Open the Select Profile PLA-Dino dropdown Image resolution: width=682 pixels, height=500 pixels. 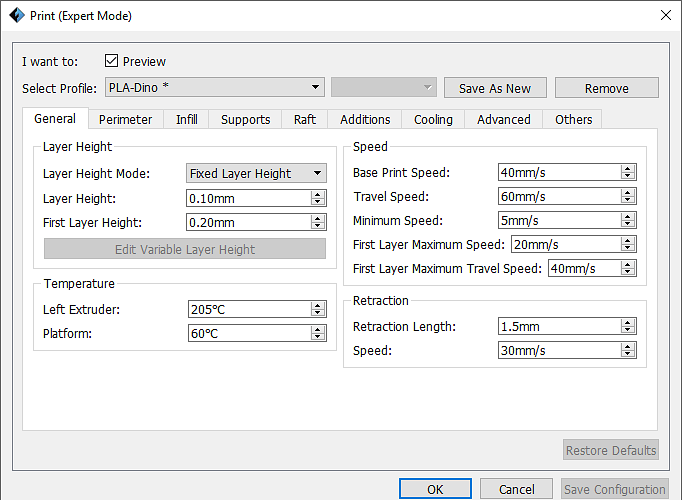215,87
